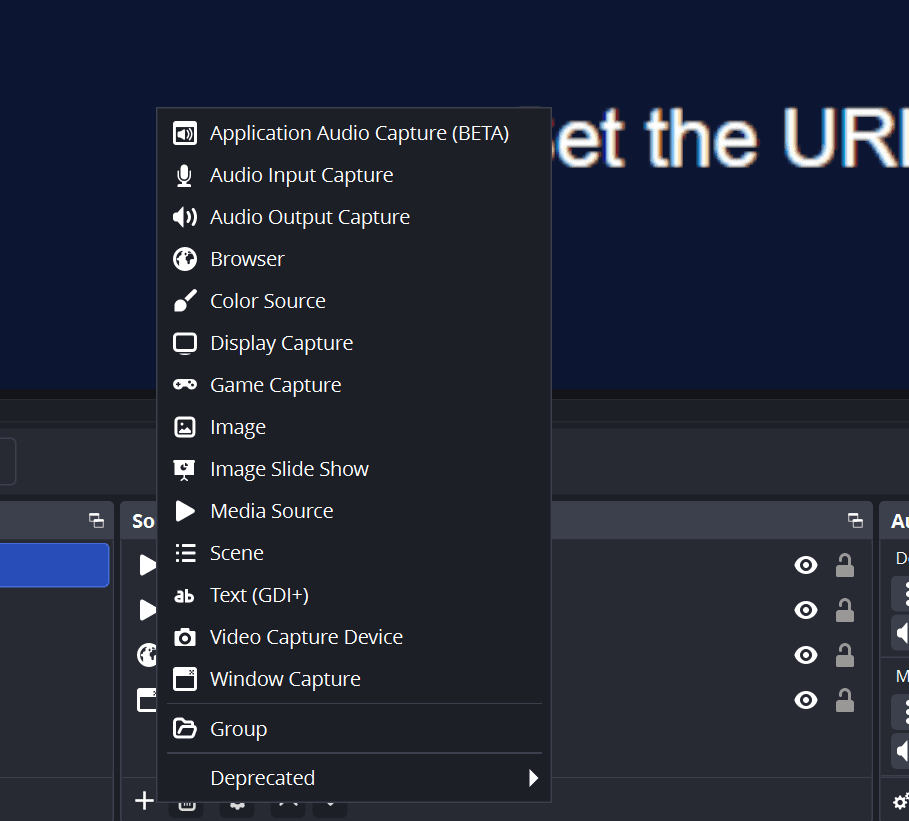The height and width of the screenshot is (821, 909).
Task: Pick Application Audio Capture (BETA) entry
Action: coord(359,133)
